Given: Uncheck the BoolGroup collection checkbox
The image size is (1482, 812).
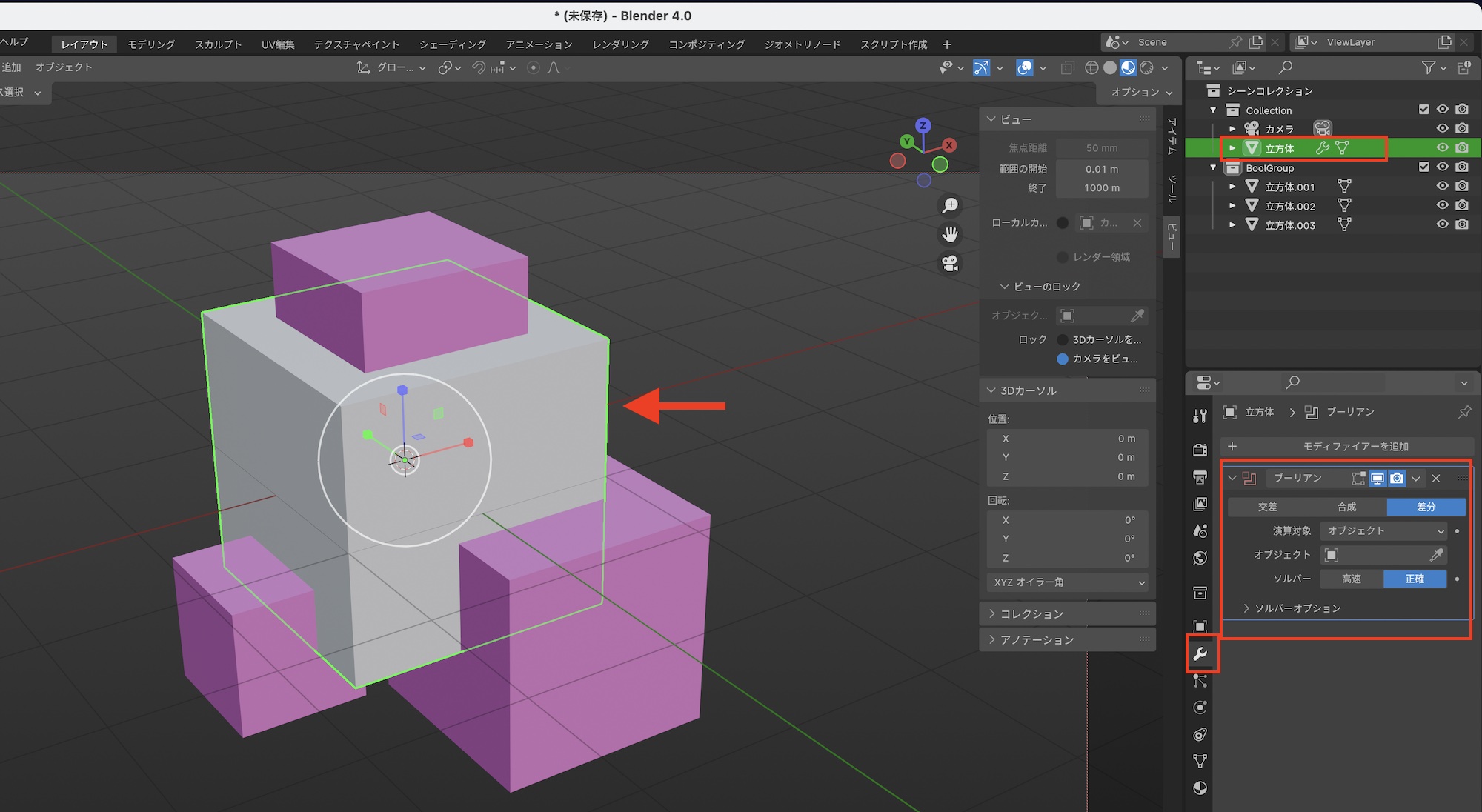Looking at the screenshot, I should coord(1423,167).
